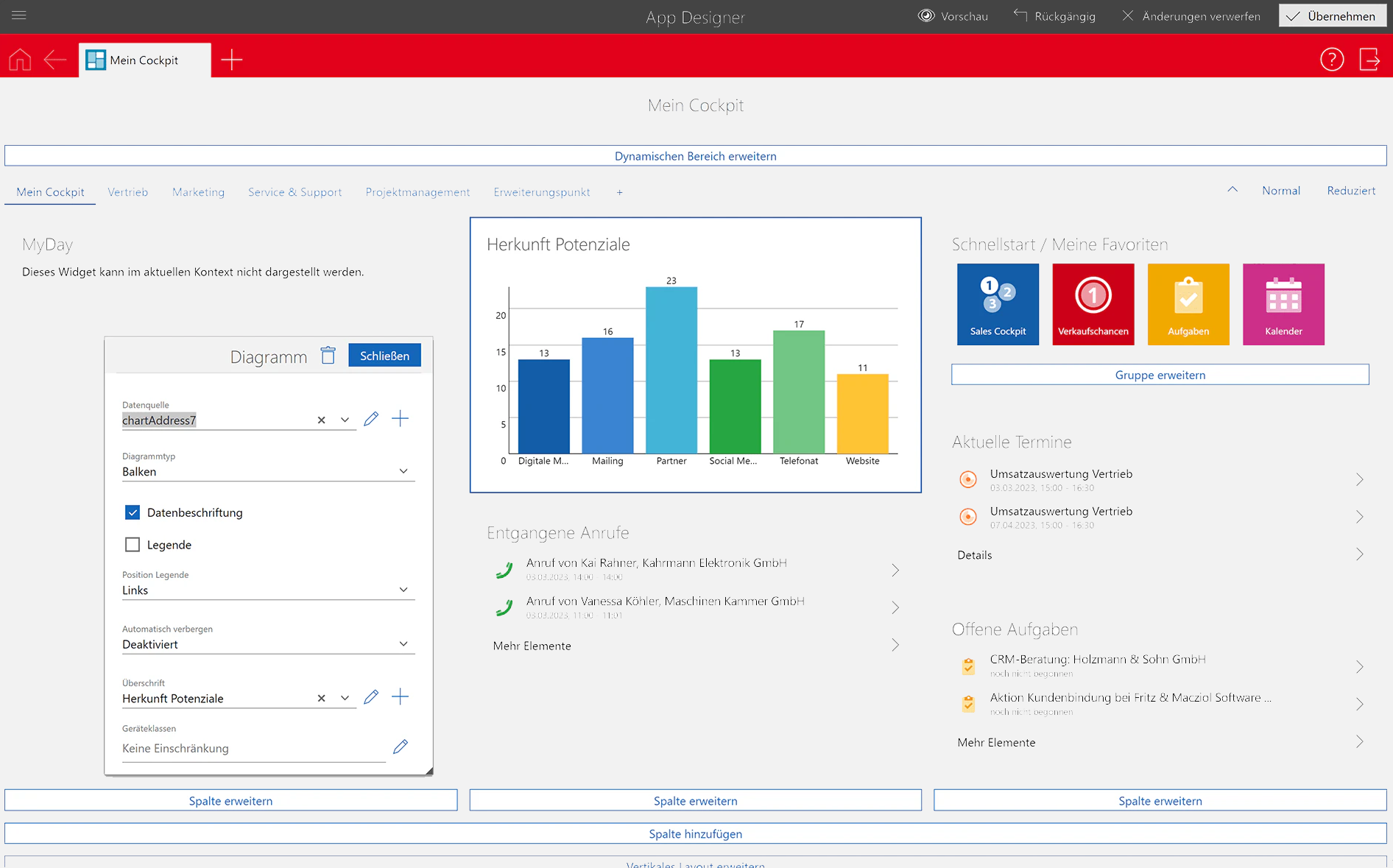The width and height of the screenshot is (1393, 868).
Task: Clear the chartAddress7 data source value
Action: tap(321, 420)
